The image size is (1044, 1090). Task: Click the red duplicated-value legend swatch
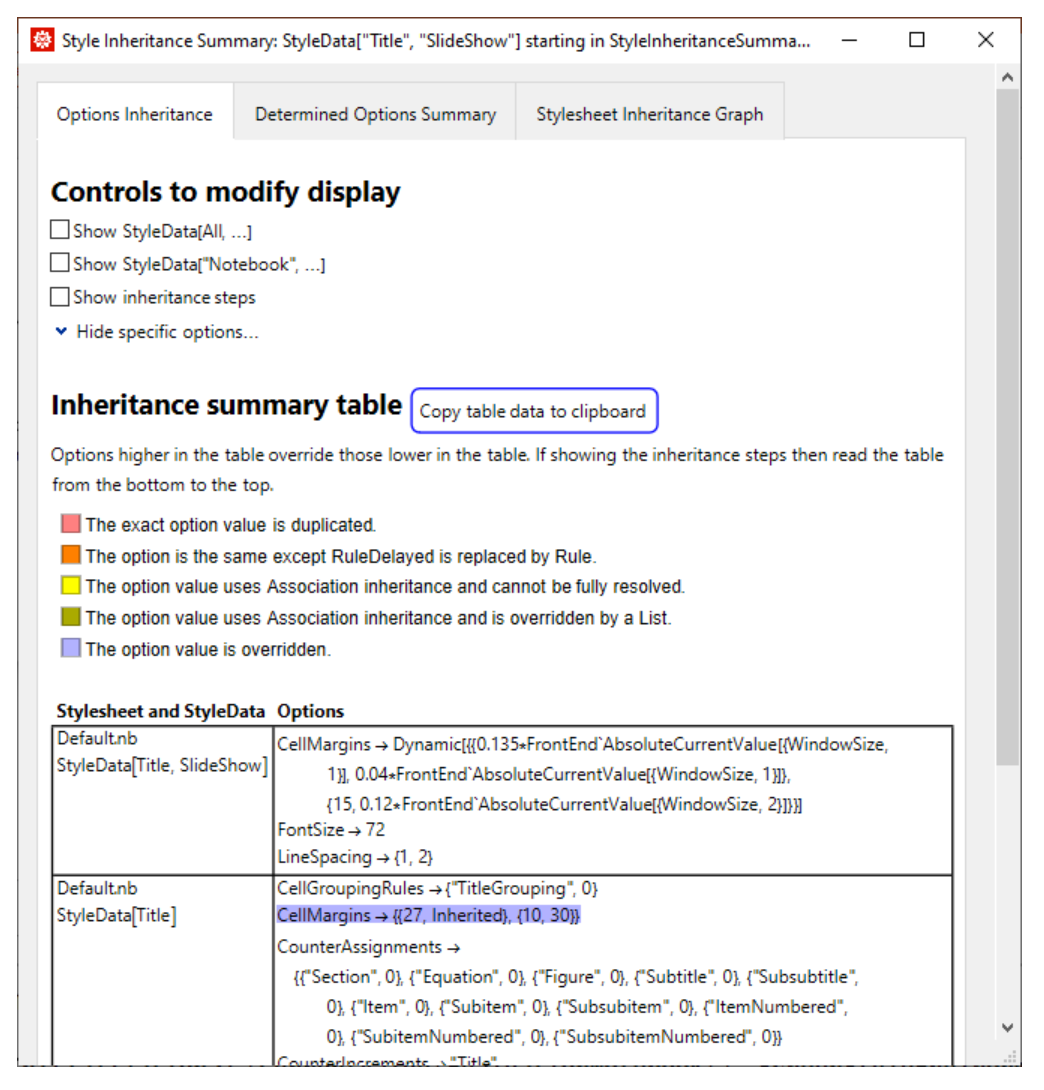click(70, 524)
